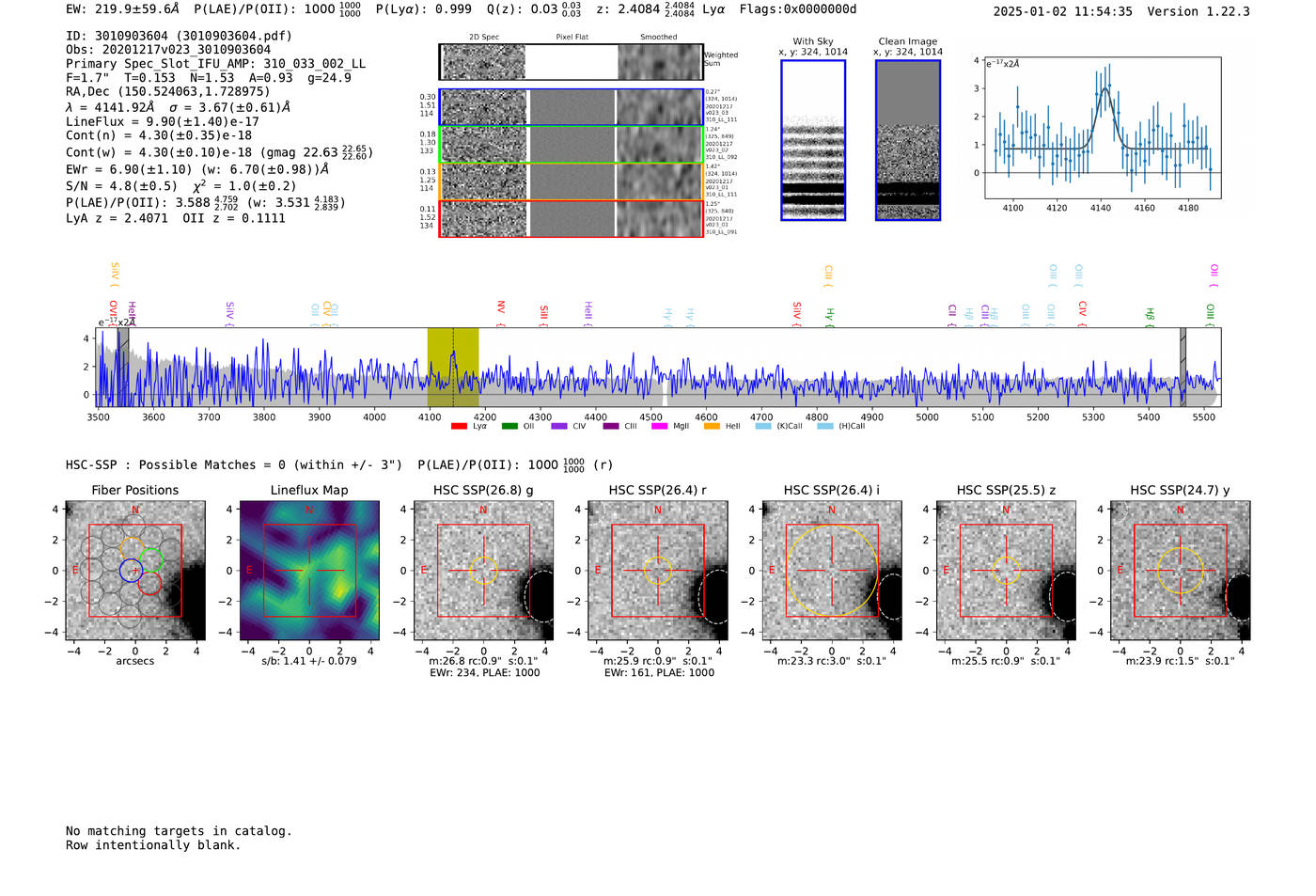Click the red Lyα legend swatch

click(459, 426)
